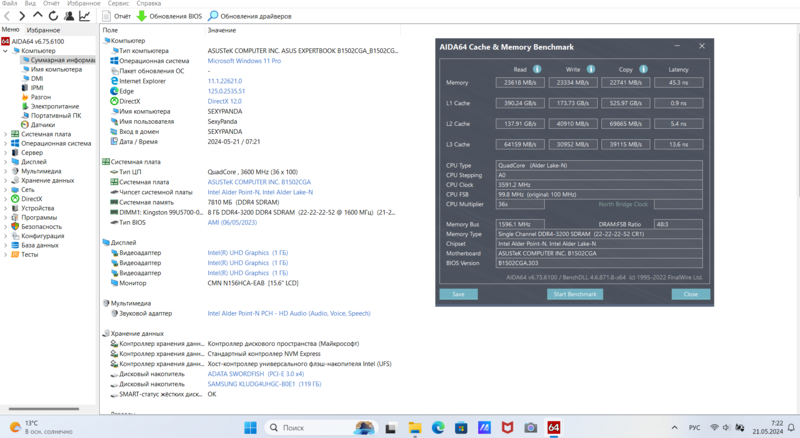Open Microsoft Edge from the taskbar
Screen dimensions: 800x438
[438, 428]
